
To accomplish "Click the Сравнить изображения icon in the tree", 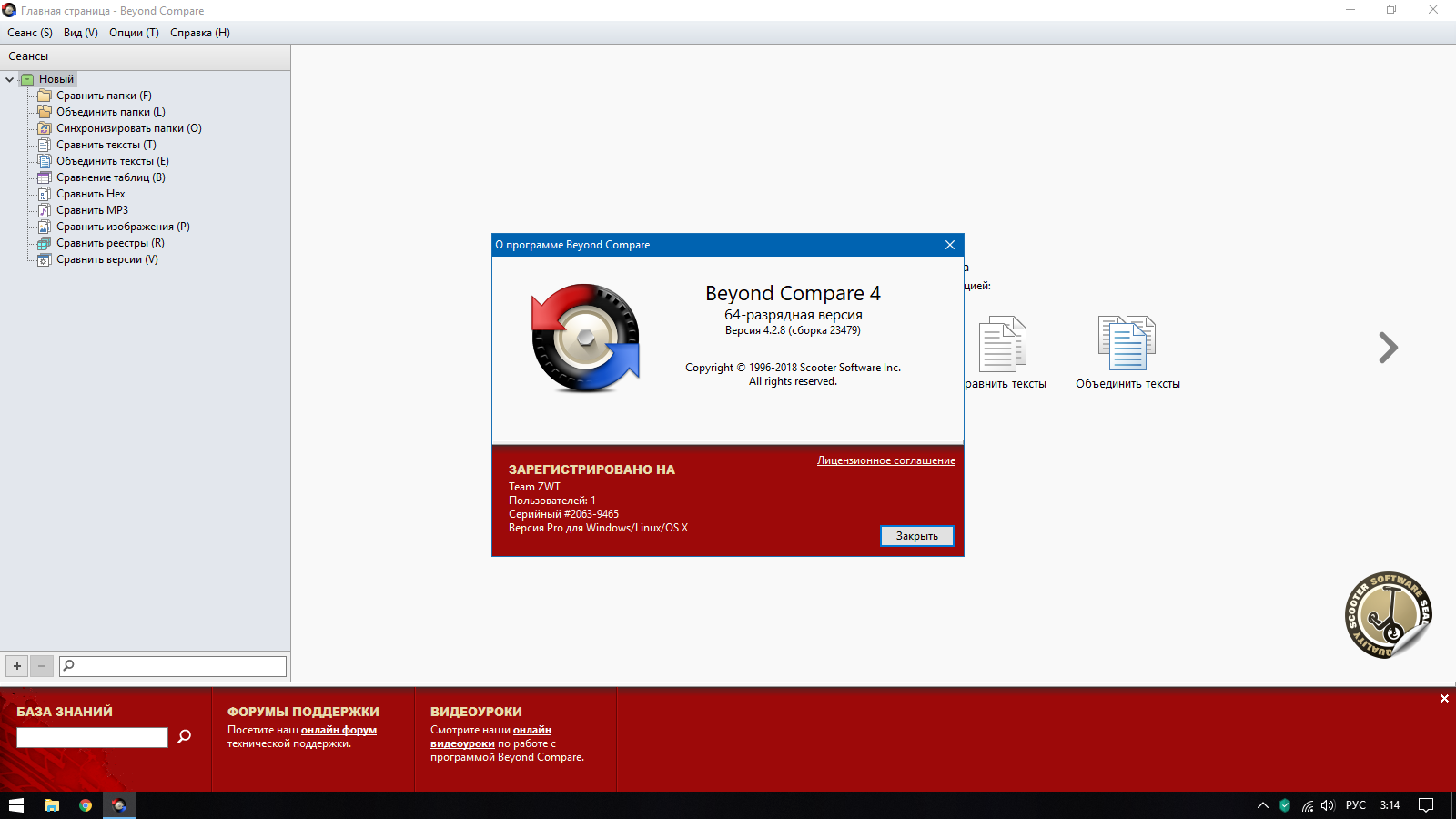I will click(x=44, y=227).
